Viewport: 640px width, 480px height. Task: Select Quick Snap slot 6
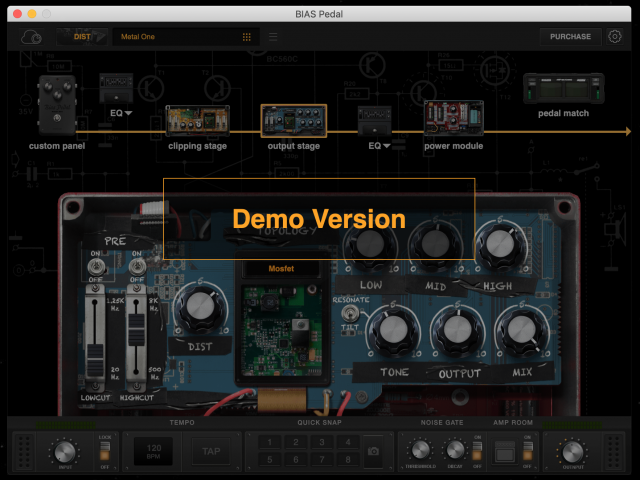pos(296,460)
